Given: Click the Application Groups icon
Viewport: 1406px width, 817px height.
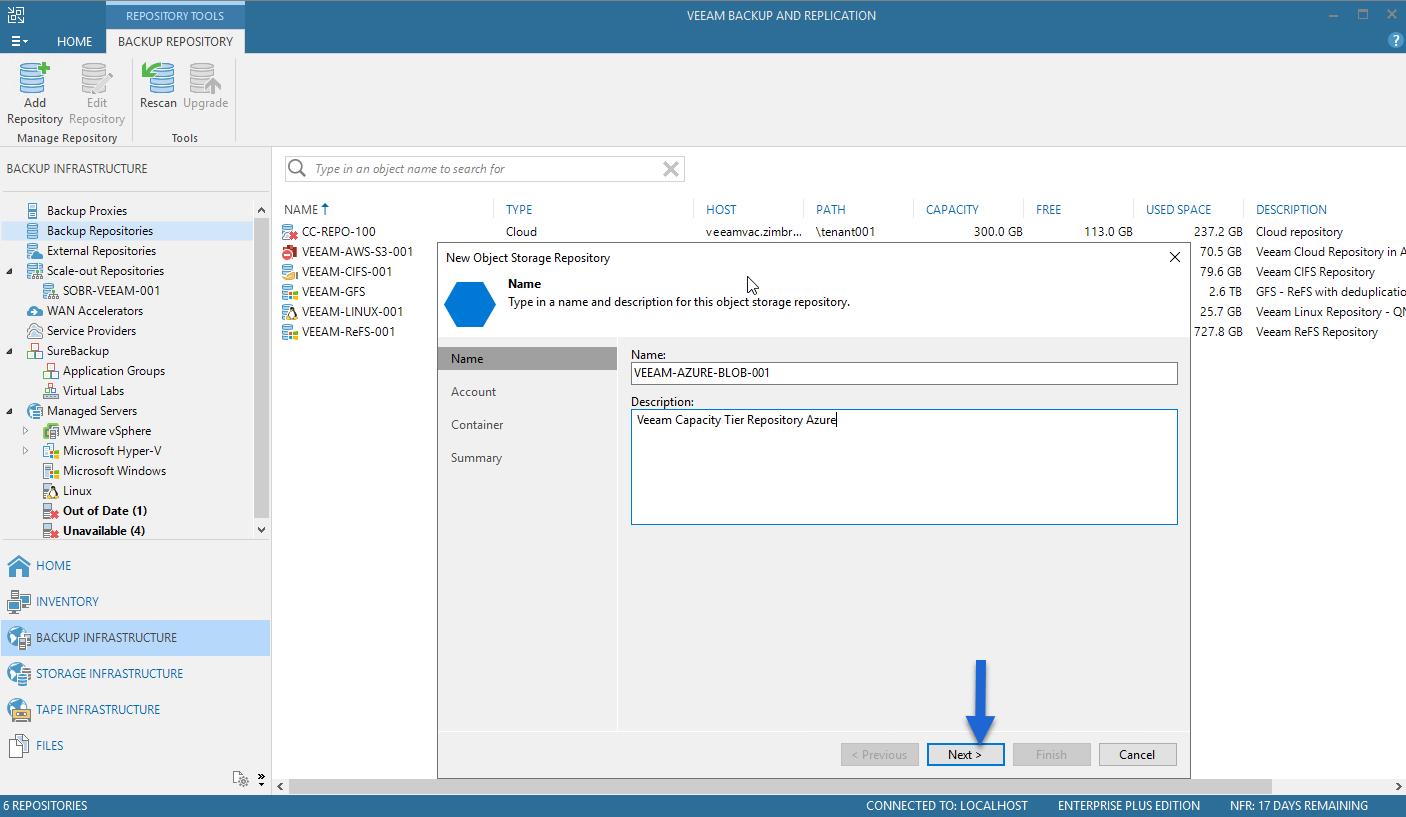Looking at the screenshot, I should pos(51,371).
